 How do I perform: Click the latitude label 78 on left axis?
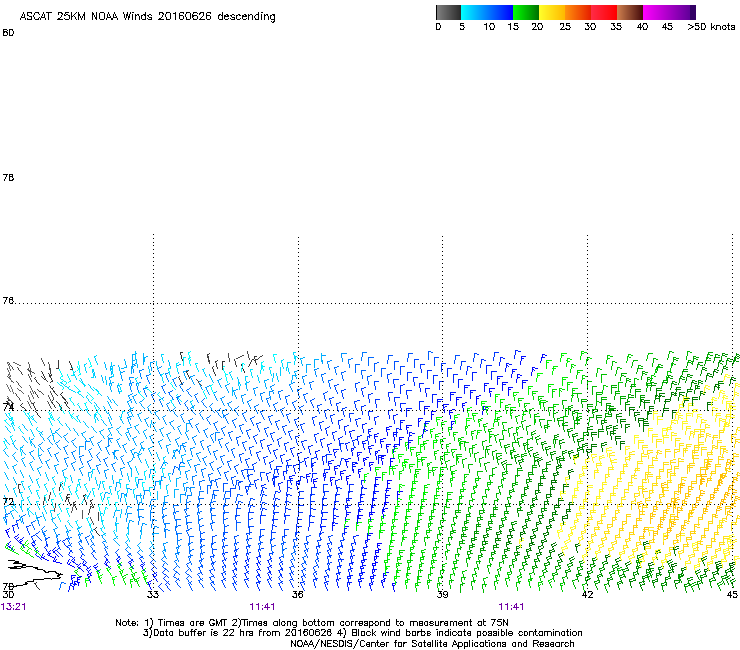click(x=8, y=178)
